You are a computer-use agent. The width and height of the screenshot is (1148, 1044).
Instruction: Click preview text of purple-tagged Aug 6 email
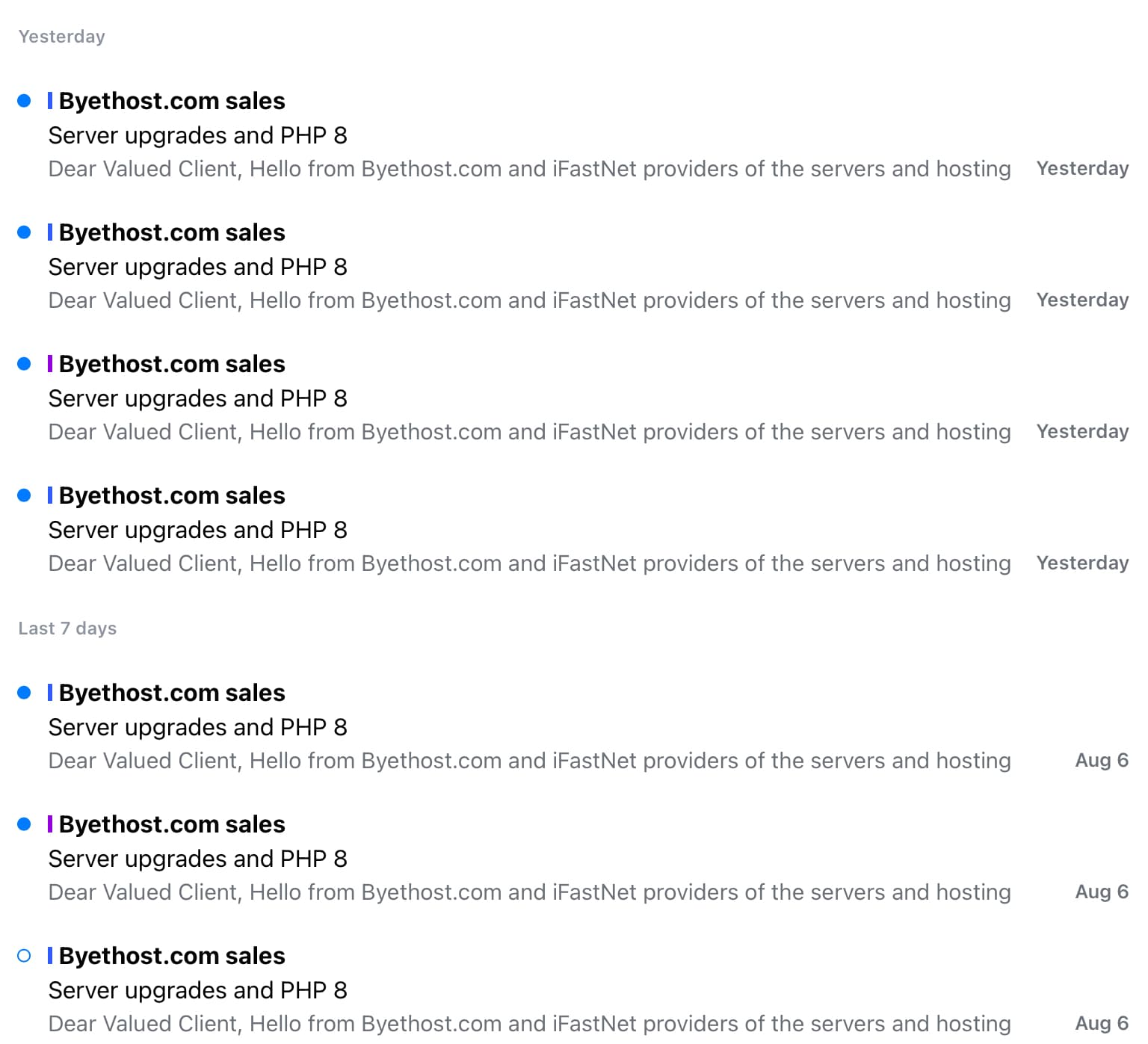pyautogui.click(x=529, y=892)
